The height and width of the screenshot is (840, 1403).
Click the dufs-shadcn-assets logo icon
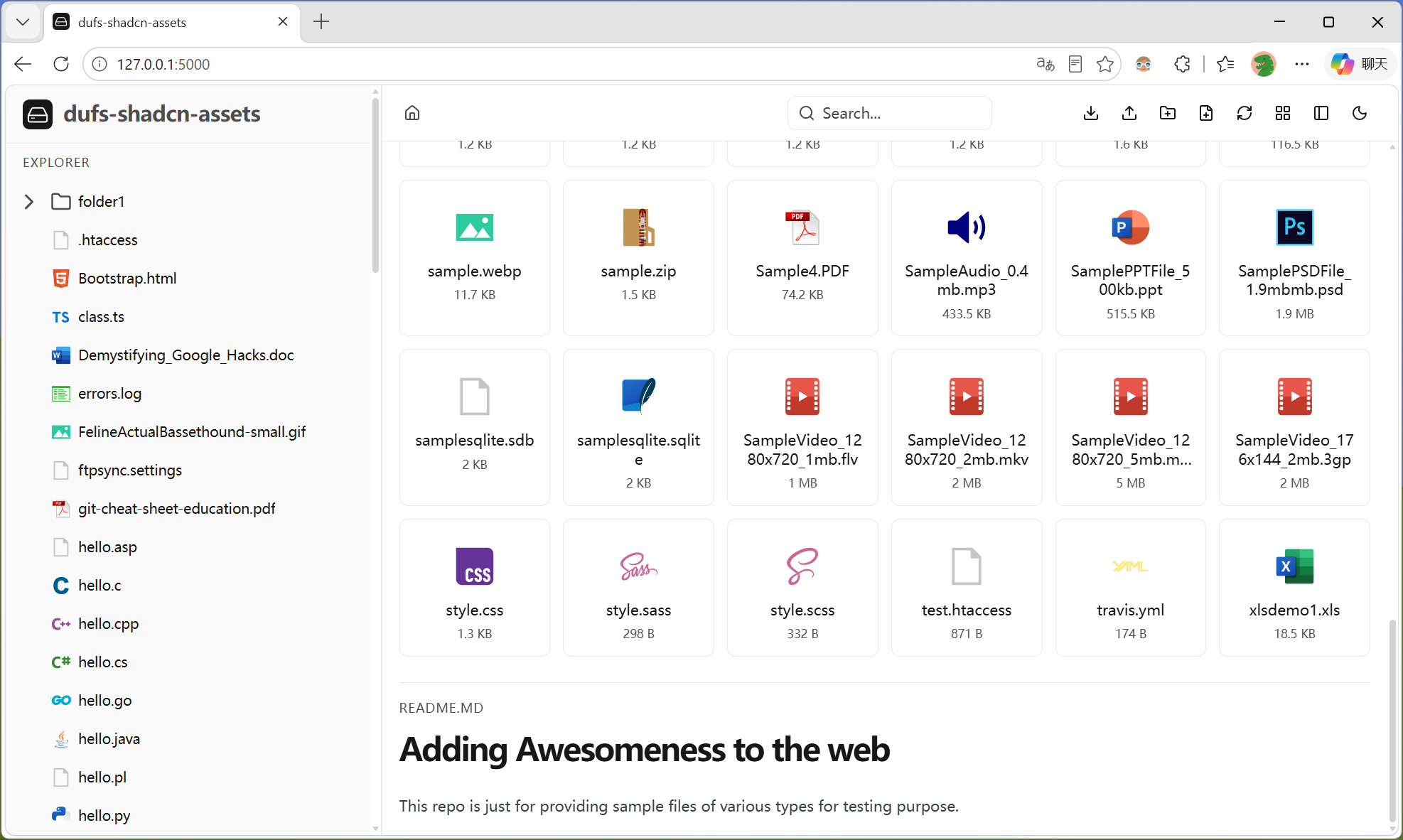coord(38,114)
